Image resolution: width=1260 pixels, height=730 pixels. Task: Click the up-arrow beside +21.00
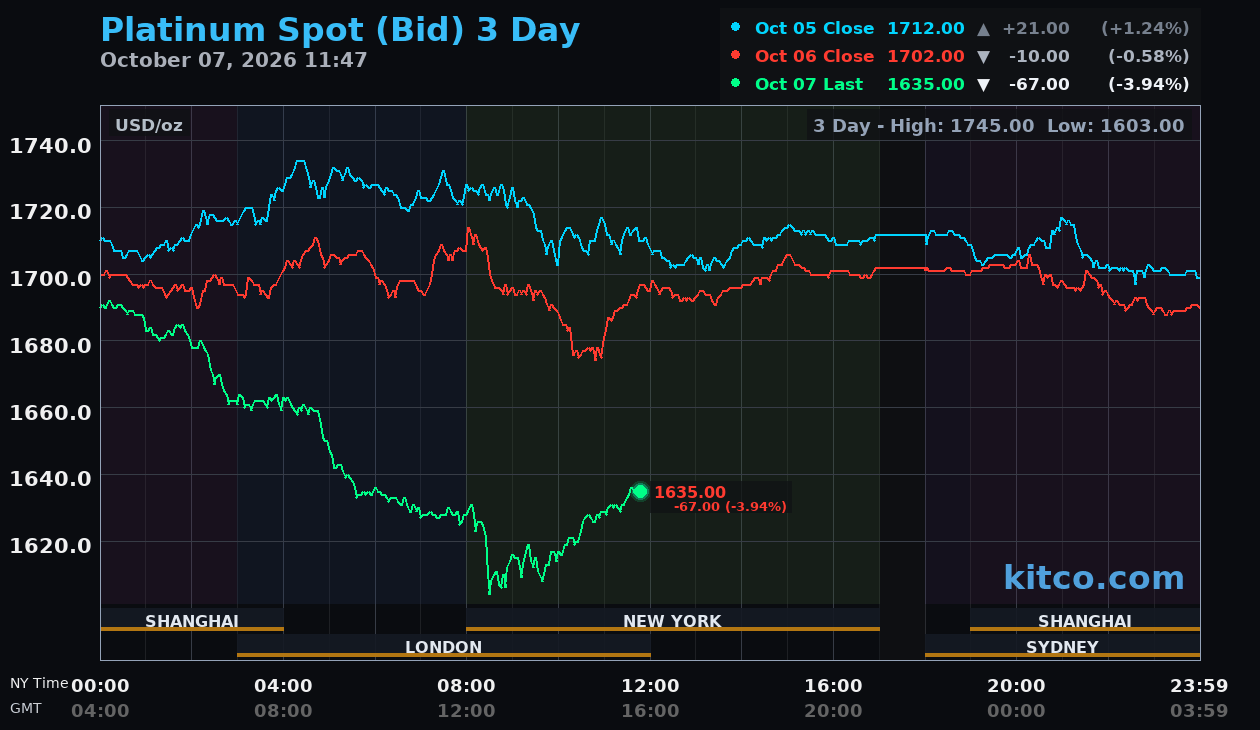coord(983,29)
